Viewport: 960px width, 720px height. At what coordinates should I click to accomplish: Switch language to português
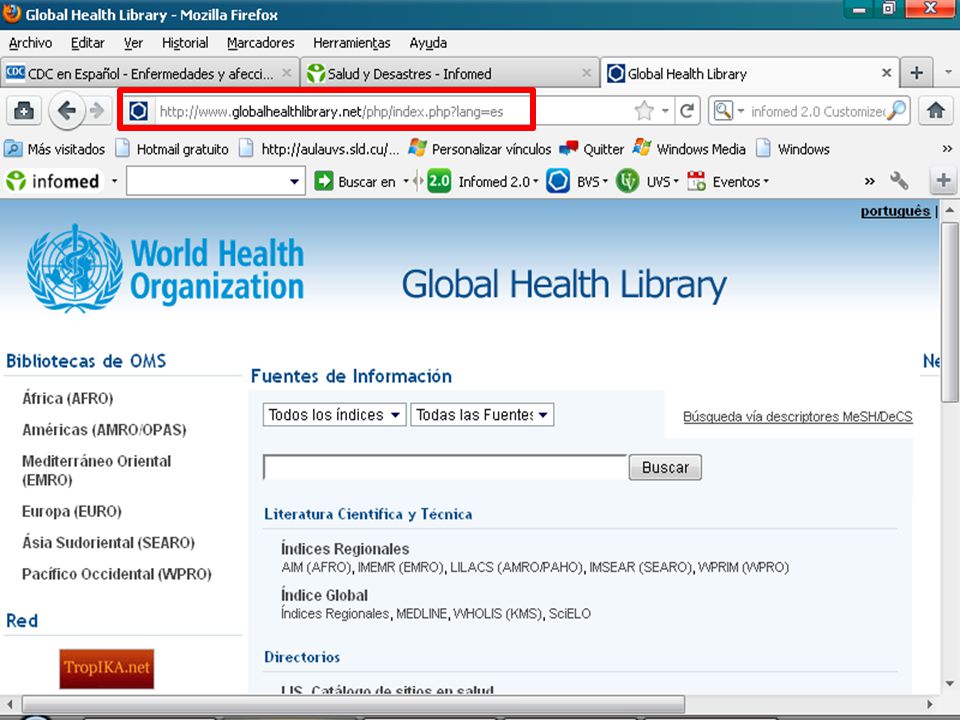(x=895, y=211)
